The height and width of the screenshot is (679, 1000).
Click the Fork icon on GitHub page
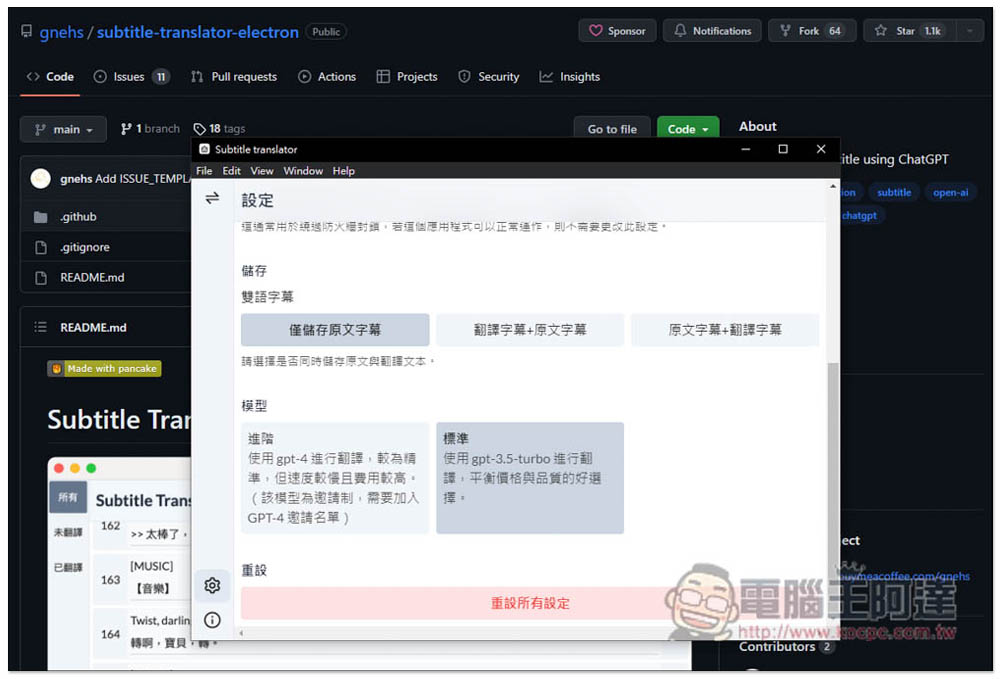coord(785,31)
